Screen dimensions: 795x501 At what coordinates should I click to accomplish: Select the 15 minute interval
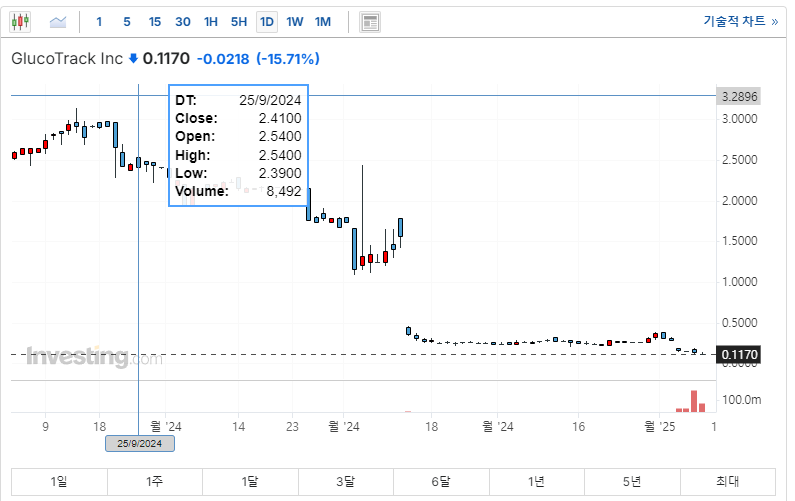coord(155,22)
